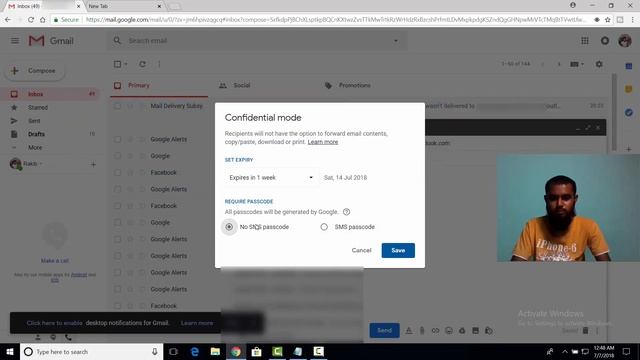The height and width of the screenshot is (360, 640).
Task: Open File Explorer from the taskbar
Action: (x=215, y=351)
